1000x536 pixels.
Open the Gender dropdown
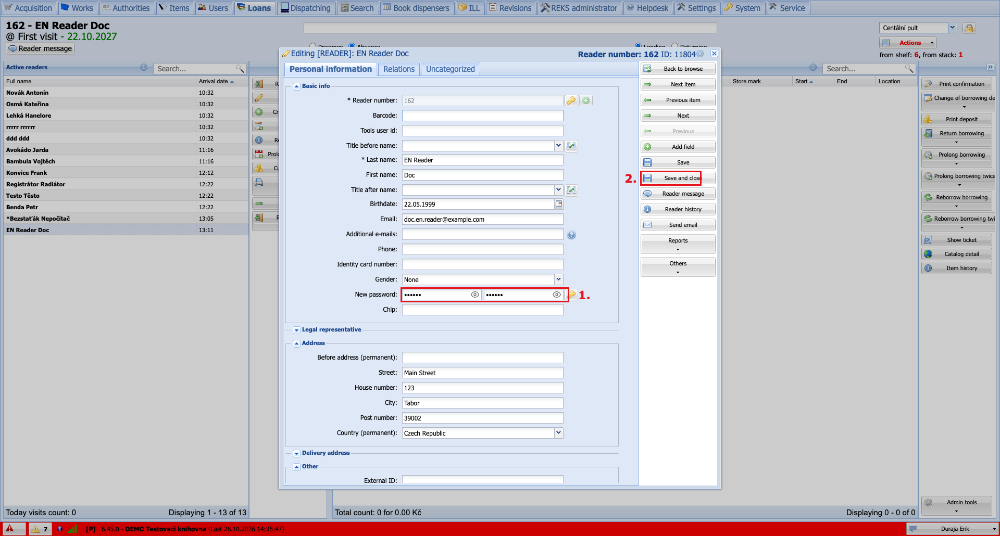tap(559, 279)
